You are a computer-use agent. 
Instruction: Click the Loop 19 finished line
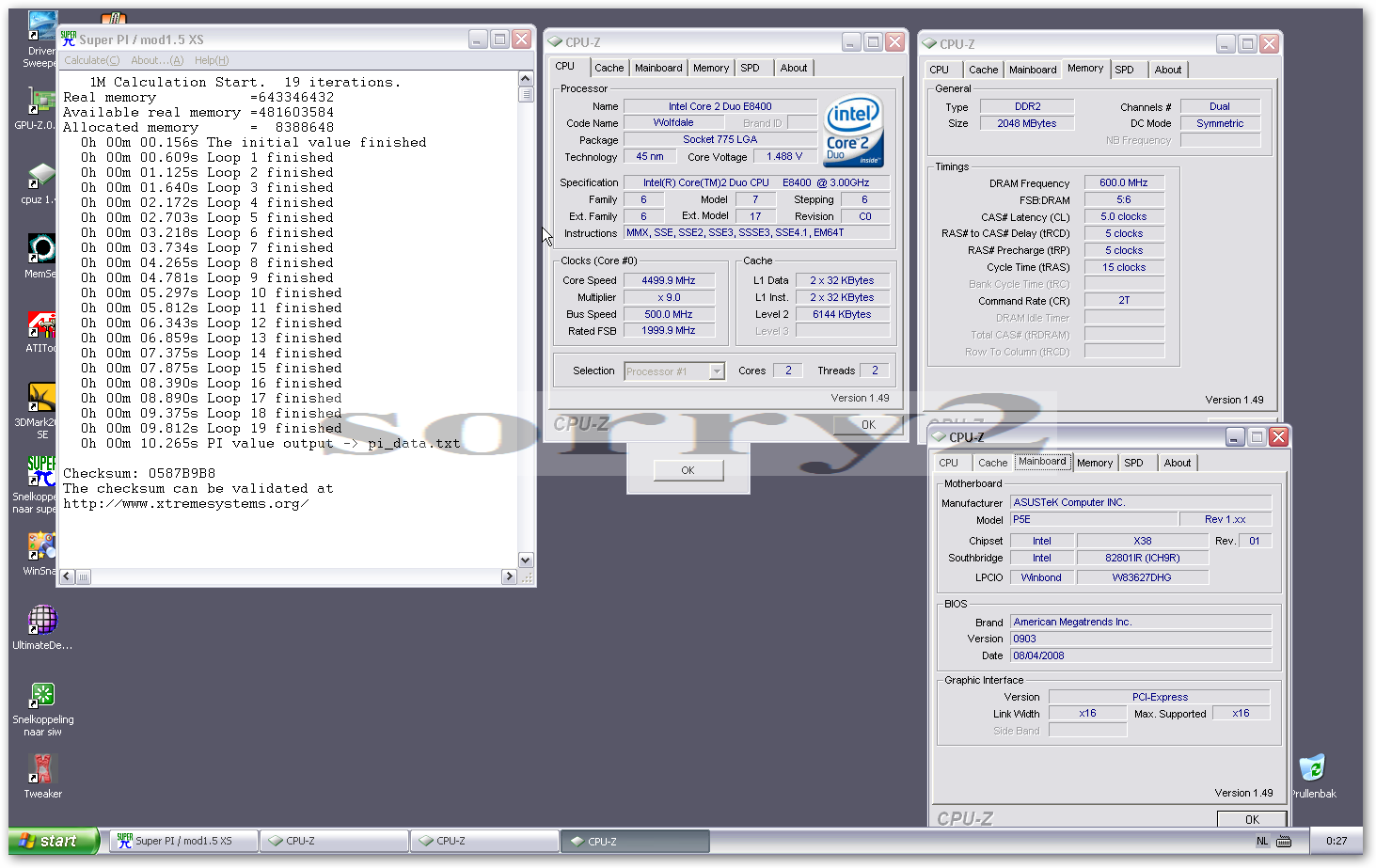211,428
